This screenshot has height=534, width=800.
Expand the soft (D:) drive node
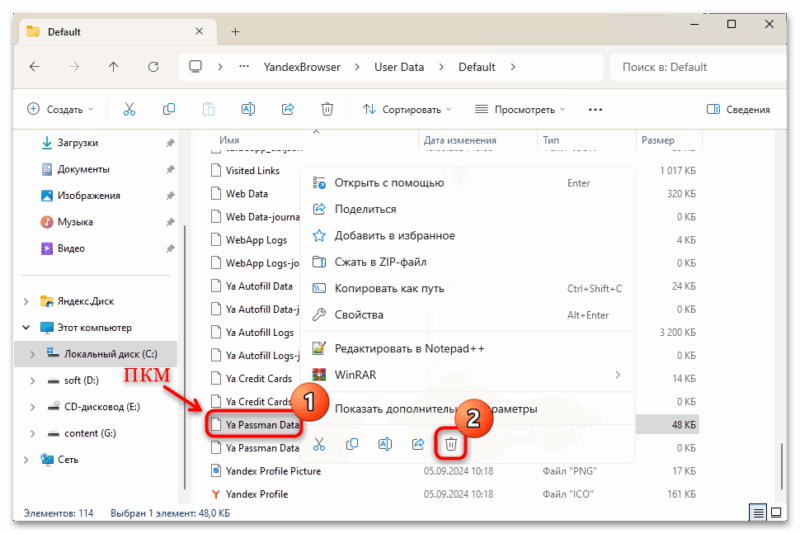click(x=33, y=380)
